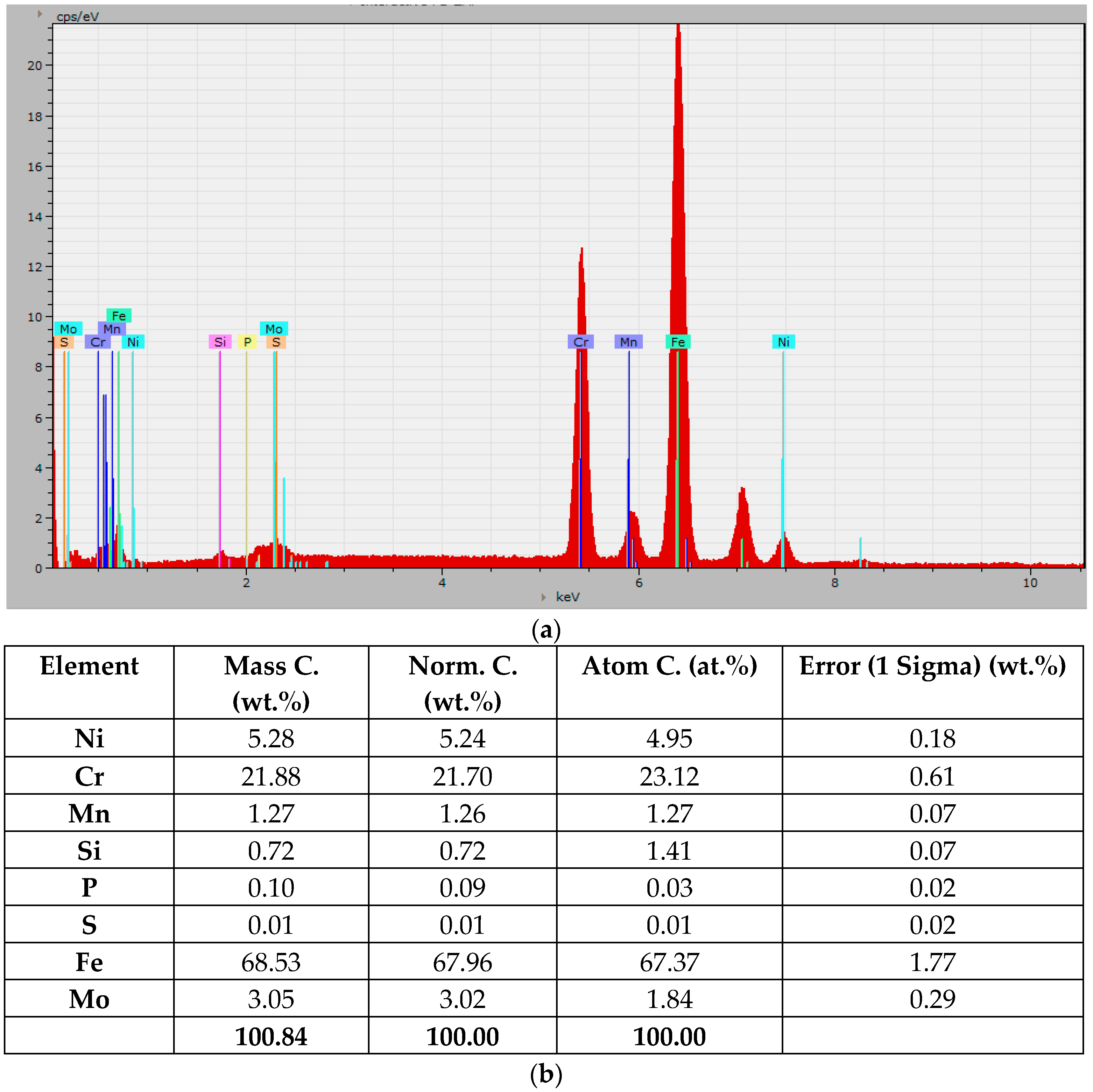Expand the cps/eV axis triangle arrow
Viewport: 1093px width, 1092px height.
40,14
